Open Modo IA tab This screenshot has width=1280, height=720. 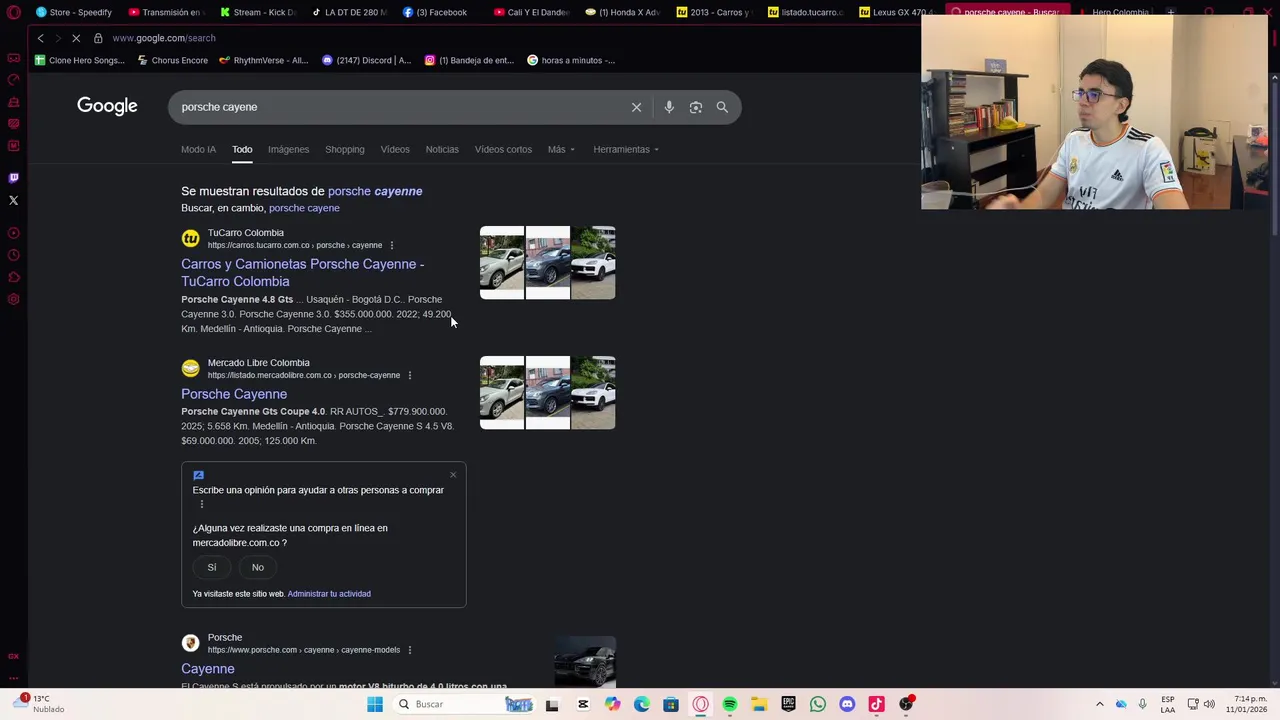(x=198, y=149)
